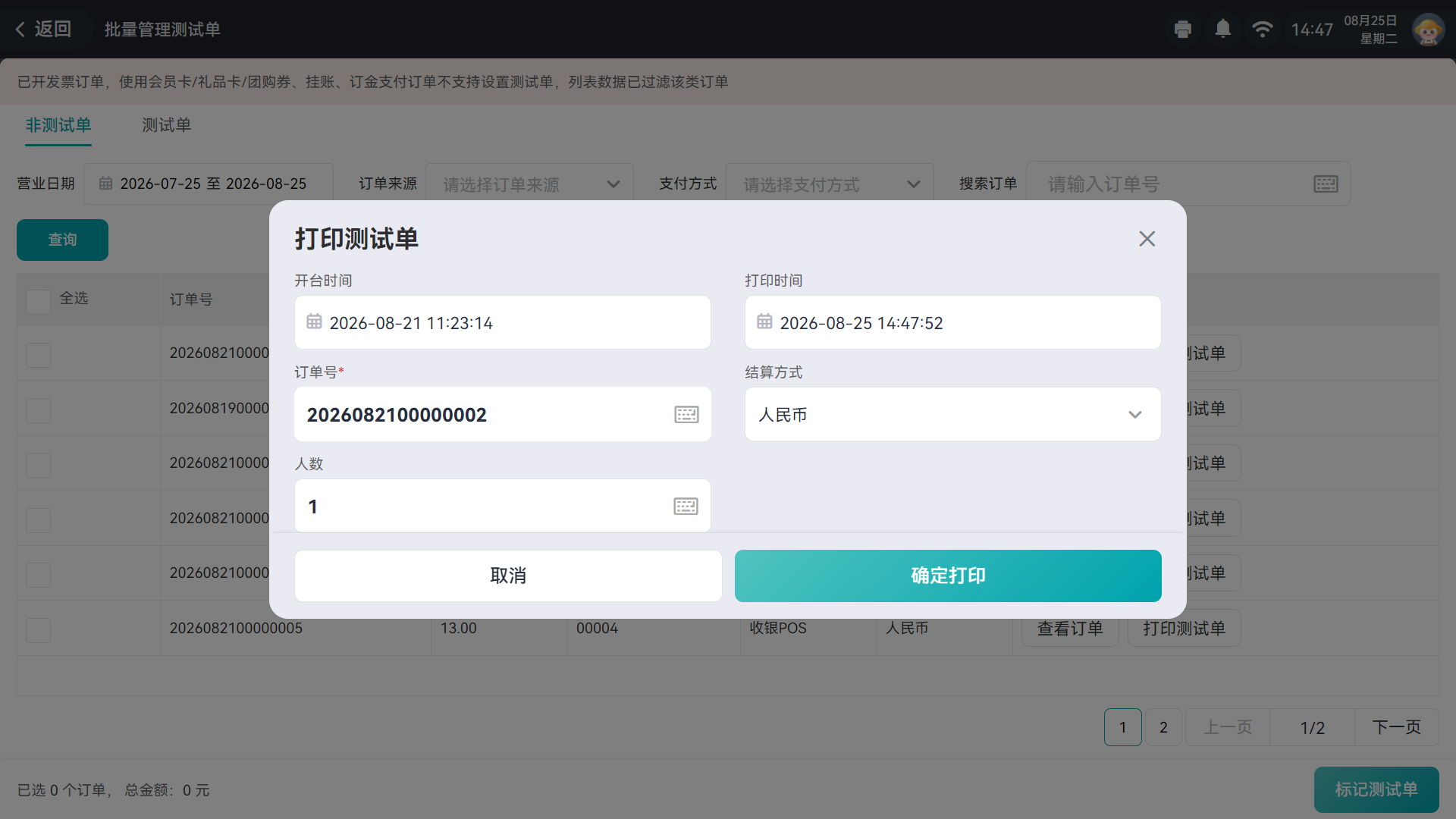The width and height of the screenshot is (1456, 819).
Task: Open keyboard icon in 人数 field
Action: [x=686, y=507]
